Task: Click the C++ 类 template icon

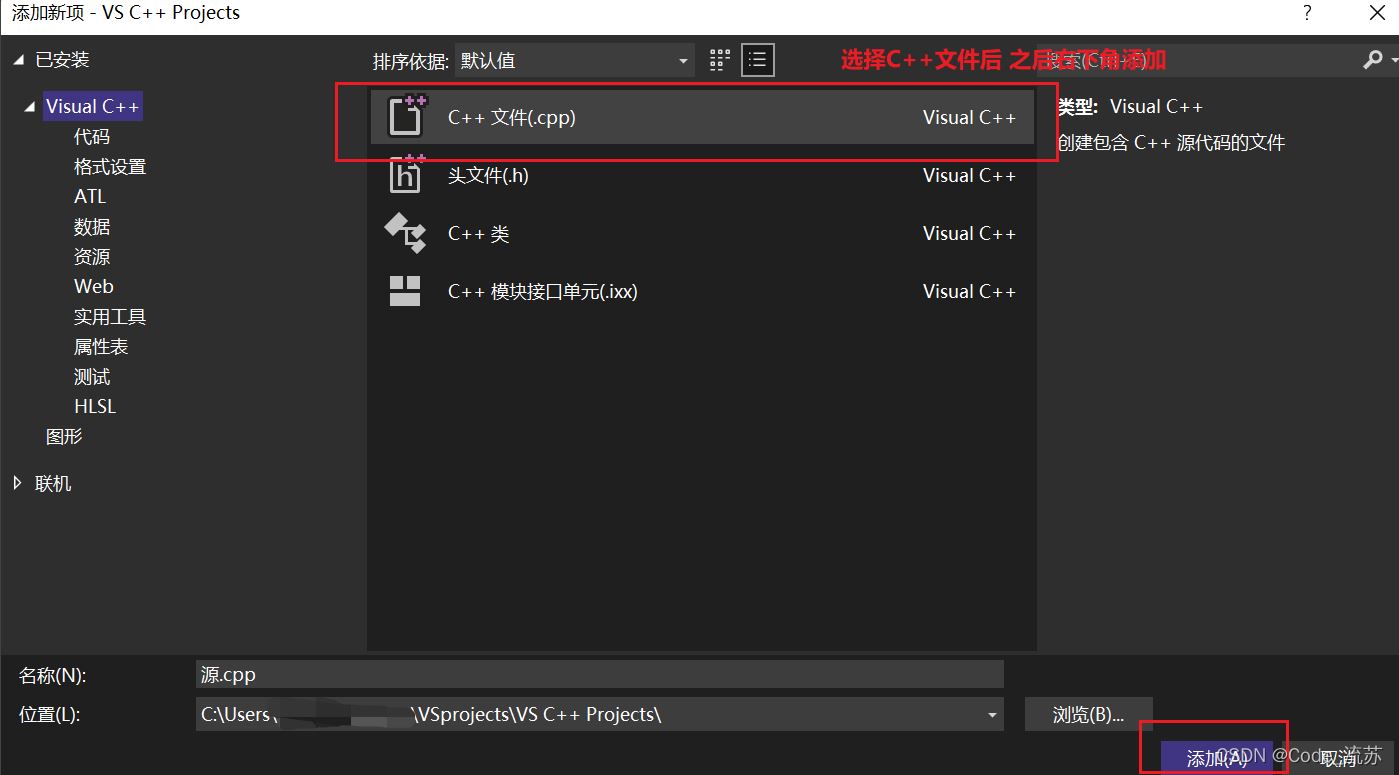Action: (x=406, y=233)
